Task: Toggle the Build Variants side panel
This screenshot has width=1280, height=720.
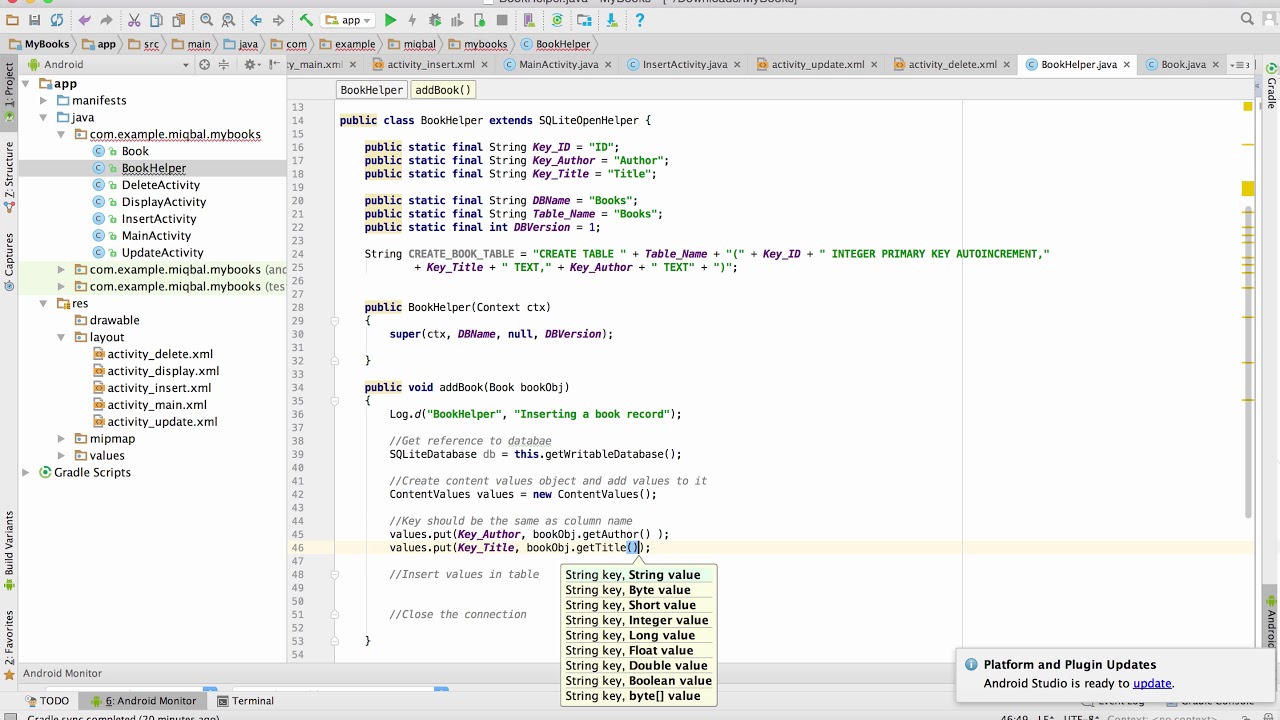Action: pos(9,545)
